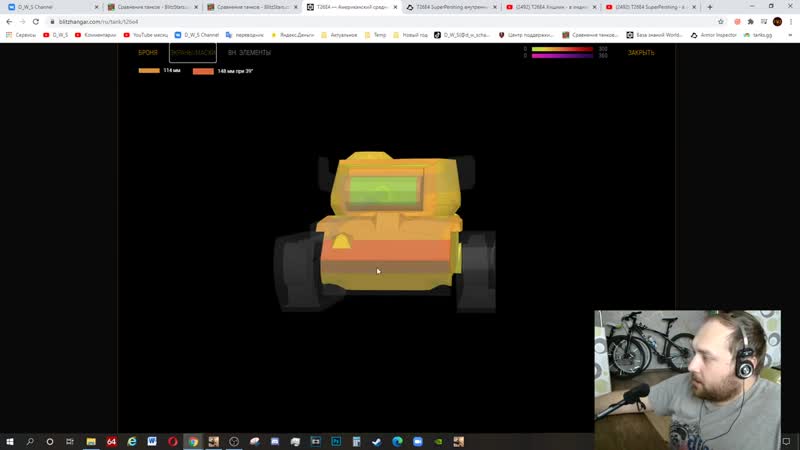Switch to the T26E4 SuperPershing YouTube tab

[x=649, y=7]
